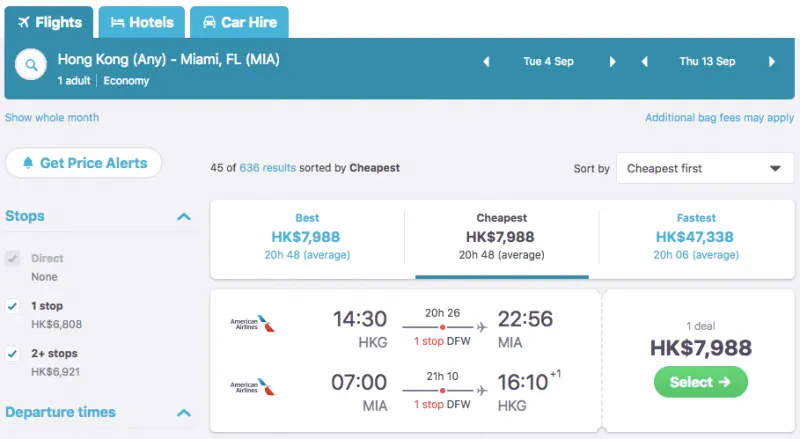The image size is (800, 439).
Task: Click American Airlines logo on return flight
Action: 253,387
